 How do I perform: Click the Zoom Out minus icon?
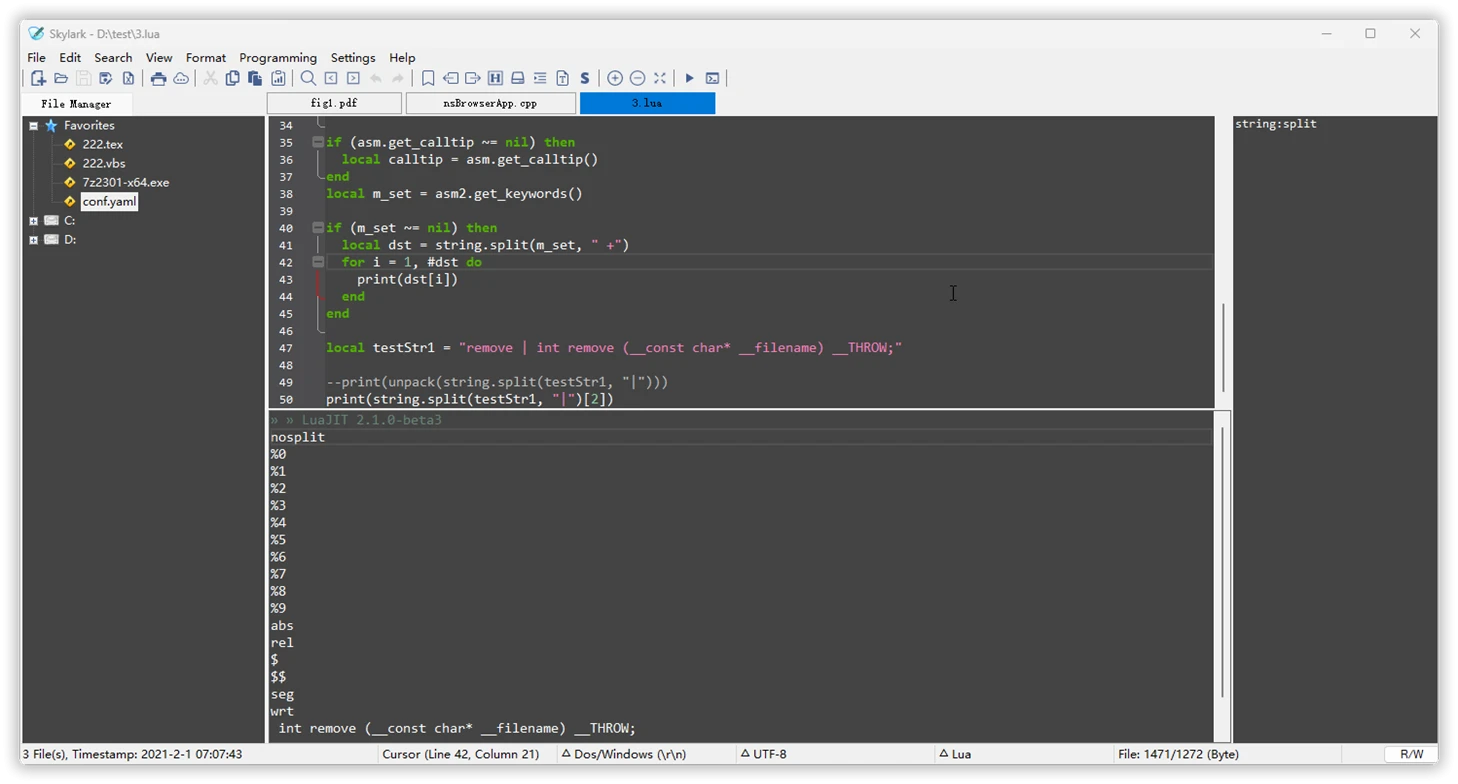pyautogui.click(x=637, y=78)
